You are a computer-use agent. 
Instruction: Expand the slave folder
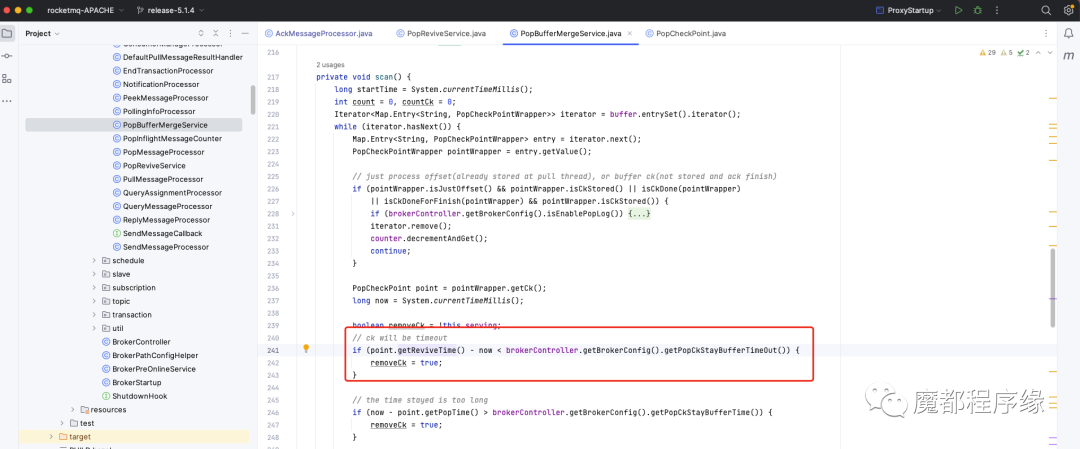pyautogui.click(x=94, y=274)
